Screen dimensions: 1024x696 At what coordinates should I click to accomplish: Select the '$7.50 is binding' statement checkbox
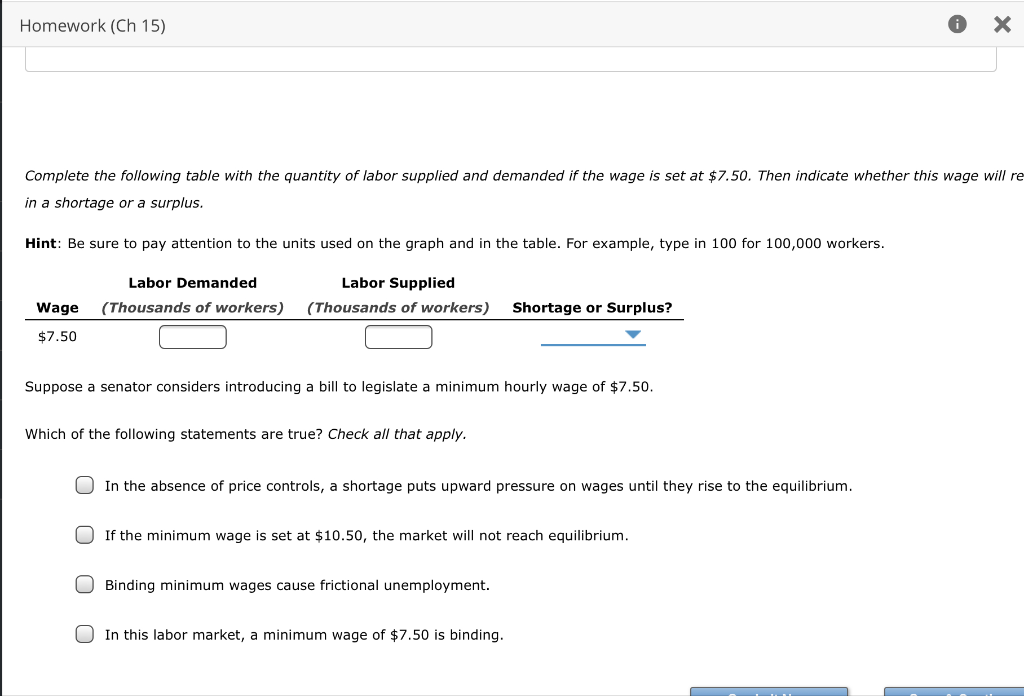click(x=84, y=634)
